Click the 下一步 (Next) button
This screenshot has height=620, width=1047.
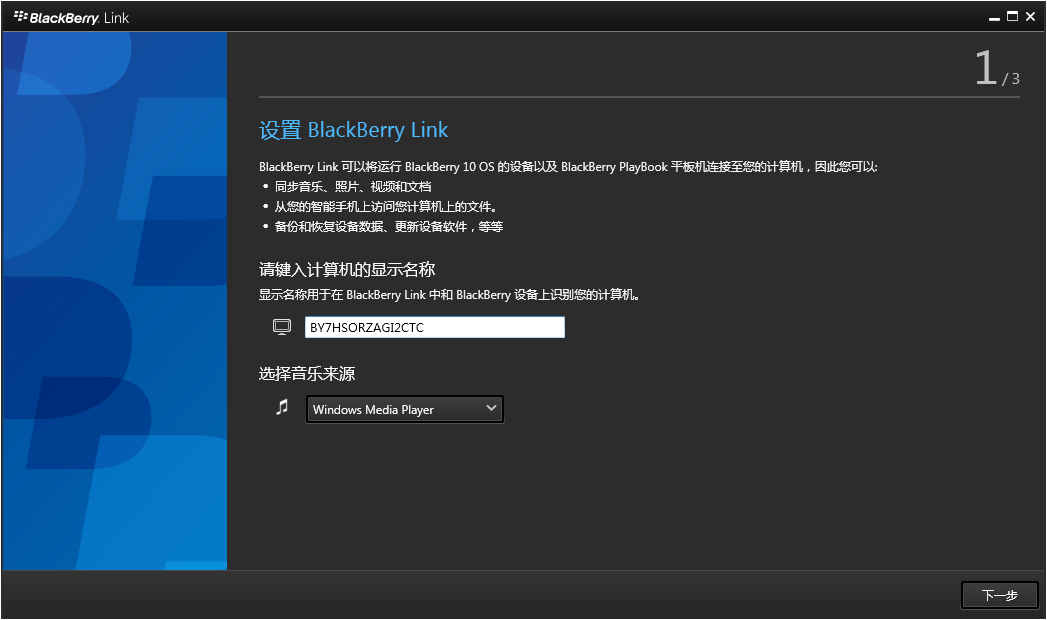point(1000,595)
